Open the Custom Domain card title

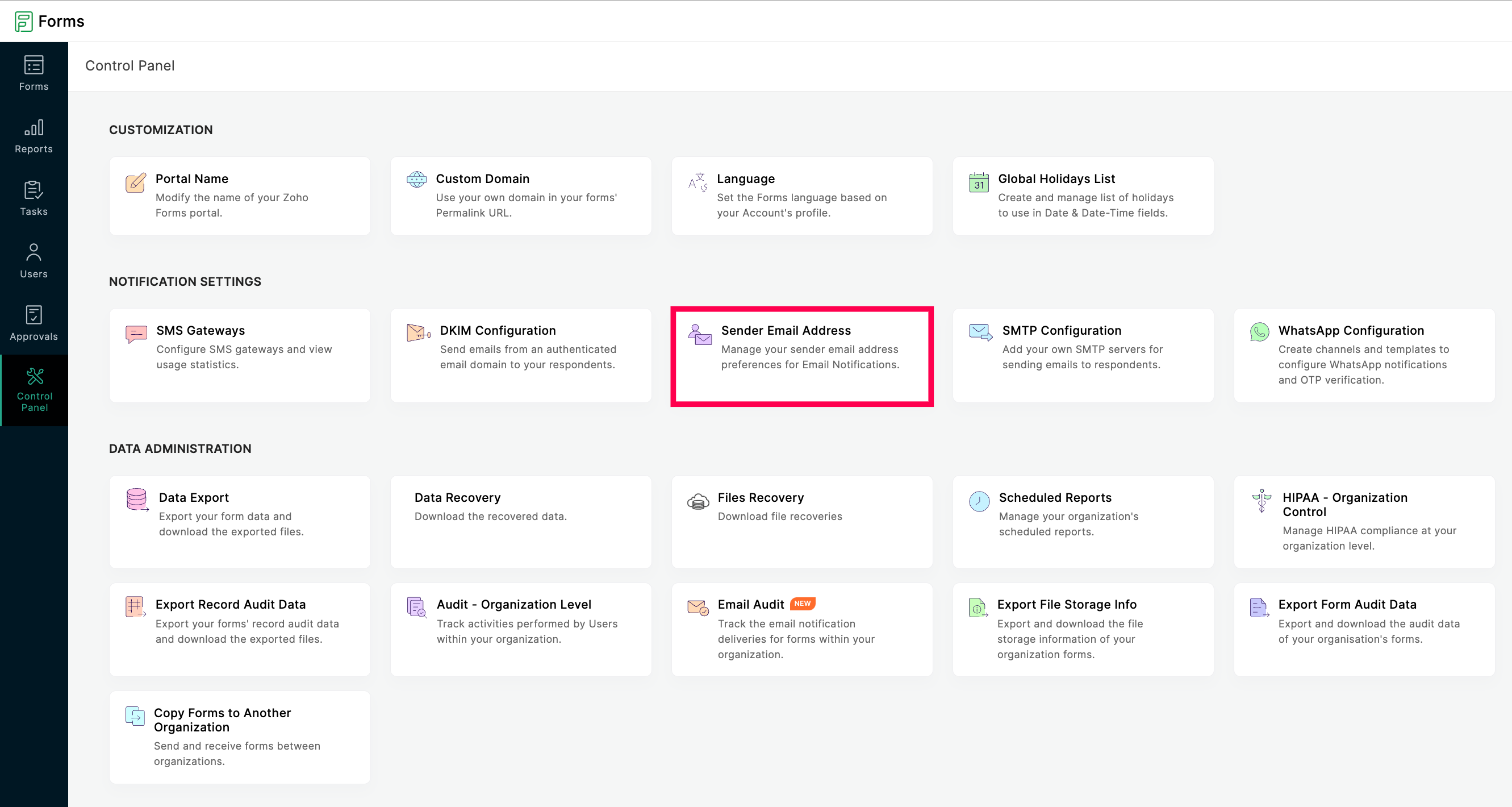[x=482, y=178]
